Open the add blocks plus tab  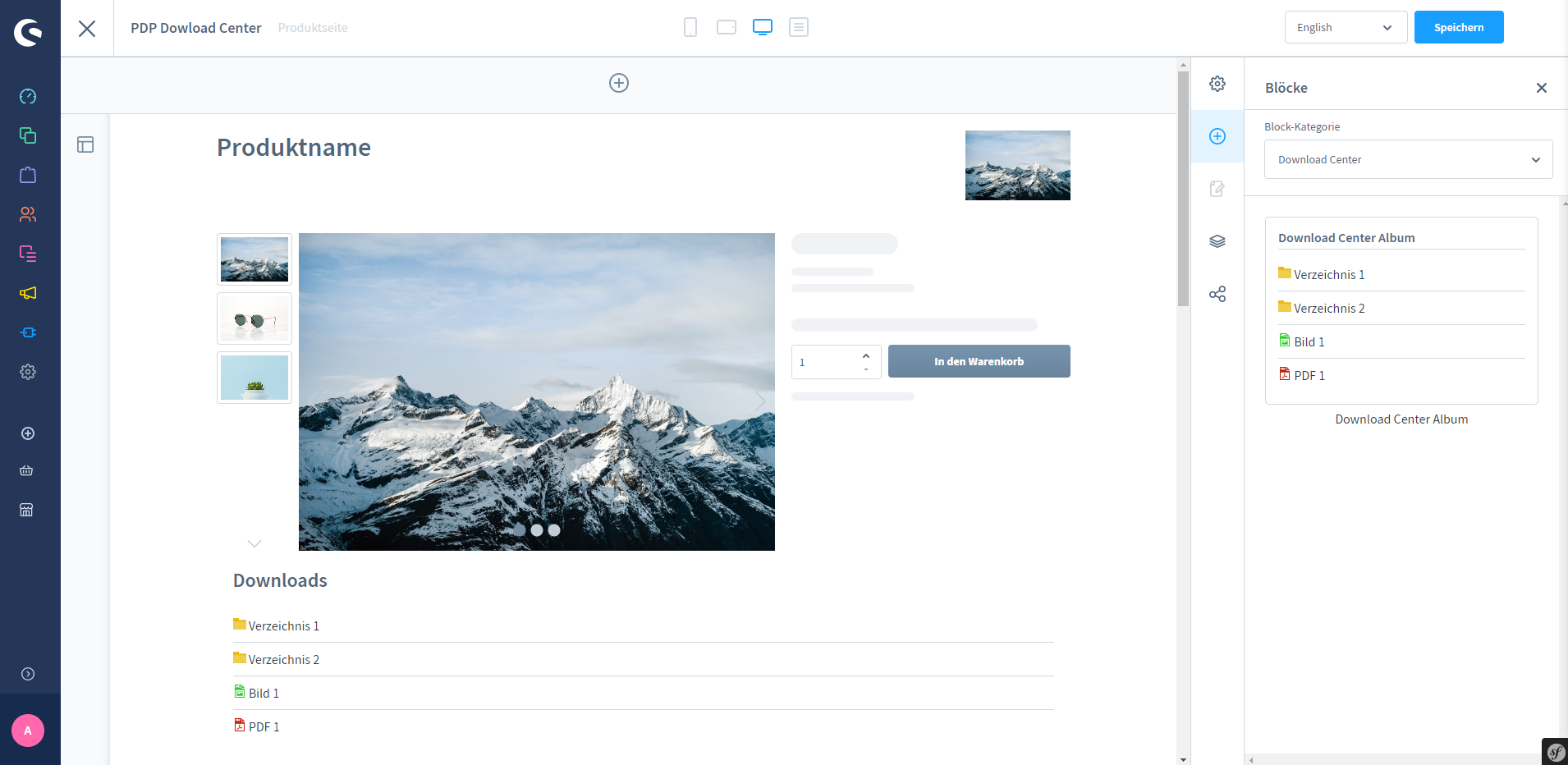1217,136
